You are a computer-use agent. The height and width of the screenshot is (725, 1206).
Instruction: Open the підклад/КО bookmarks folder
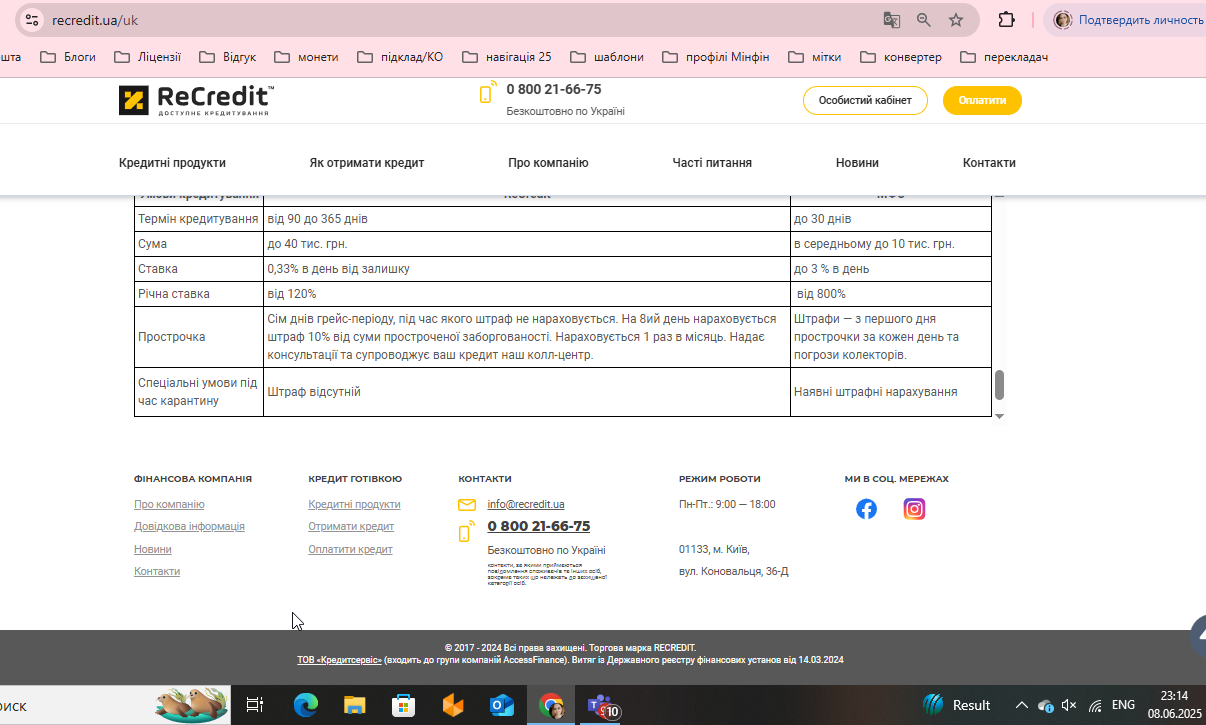[x=400, y=57]
